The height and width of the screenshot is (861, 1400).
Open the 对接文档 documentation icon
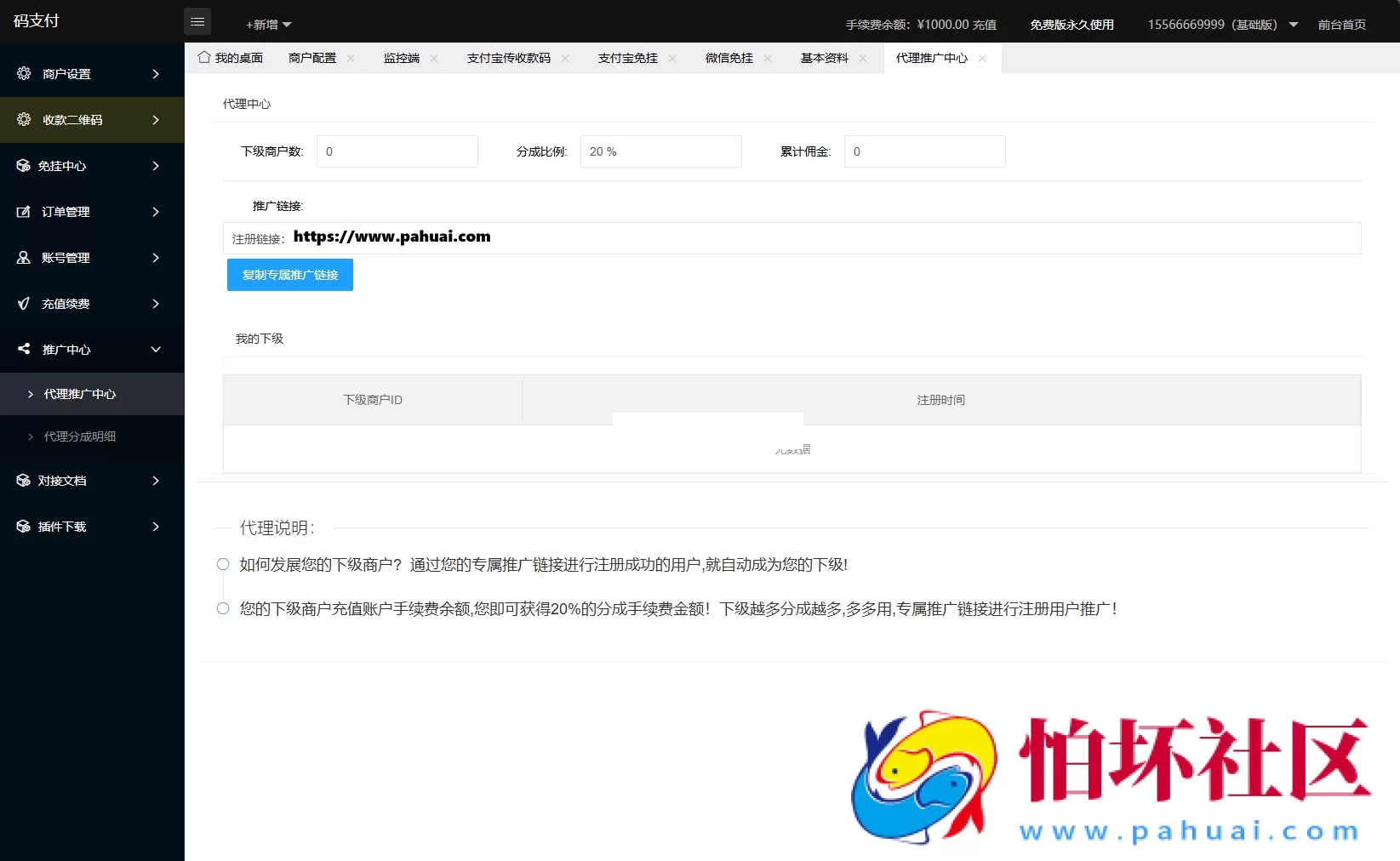23,480
